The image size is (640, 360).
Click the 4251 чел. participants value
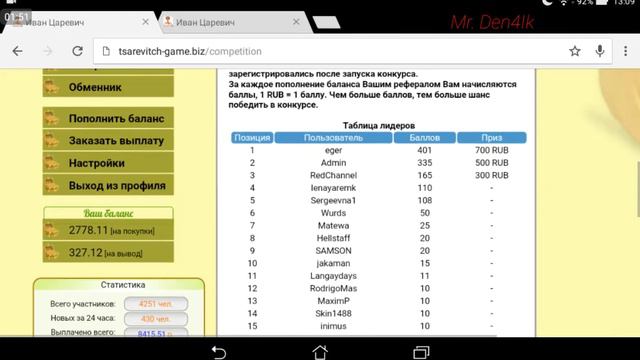(x=156, y=304)
